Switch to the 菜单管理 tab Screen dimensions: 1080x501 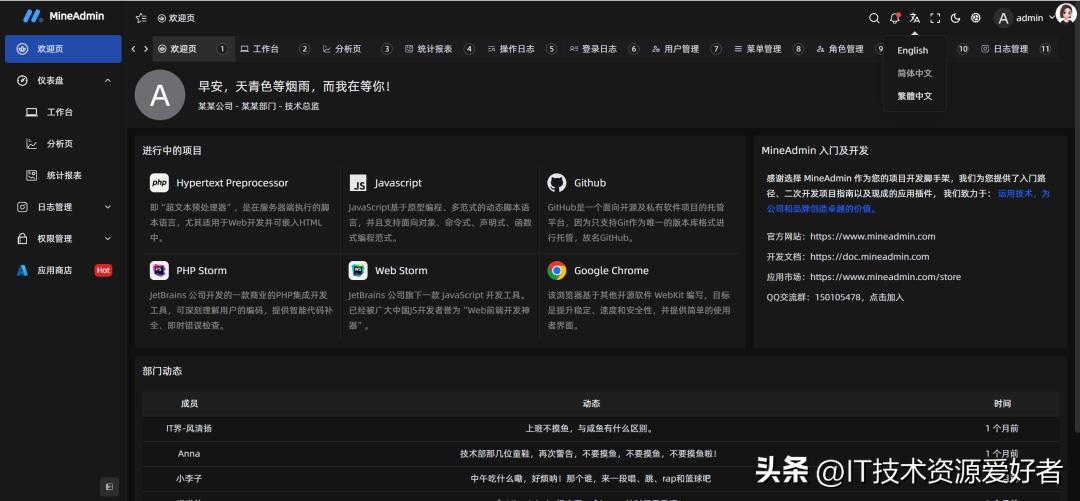point(768,49)
